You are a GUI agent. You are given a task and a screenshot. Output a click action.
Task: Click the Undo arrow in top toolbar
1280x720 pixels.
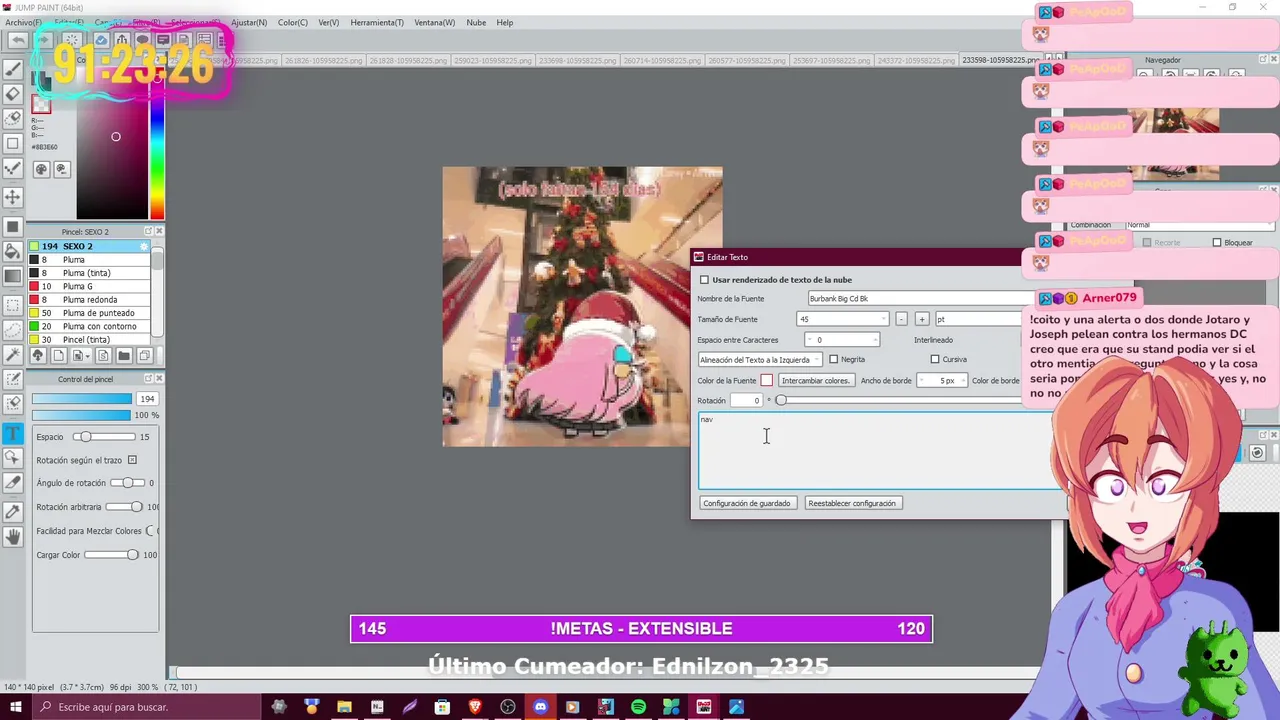[x=19, y=40]
